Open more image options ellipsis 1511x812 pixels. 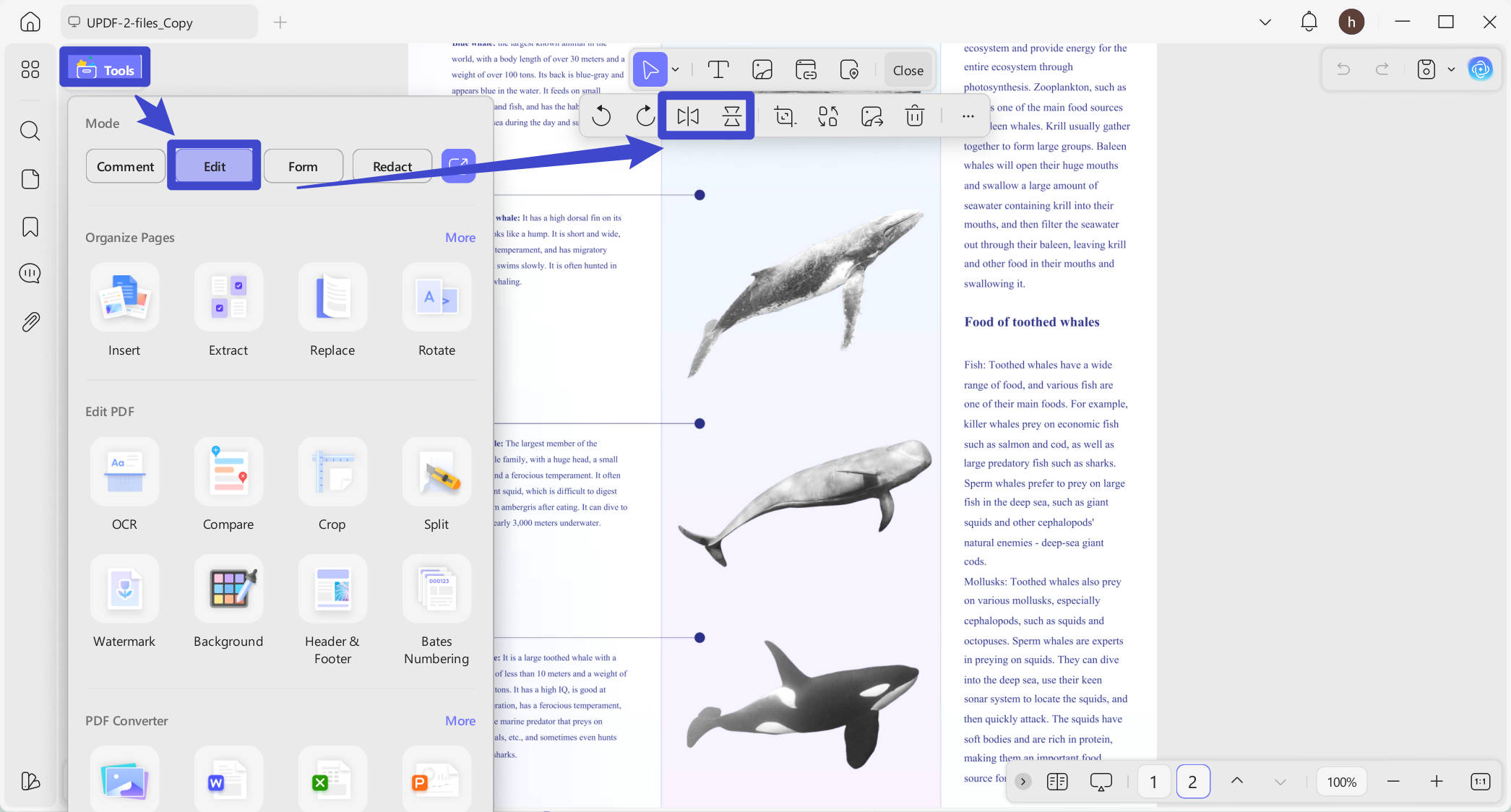coord(968,116)
